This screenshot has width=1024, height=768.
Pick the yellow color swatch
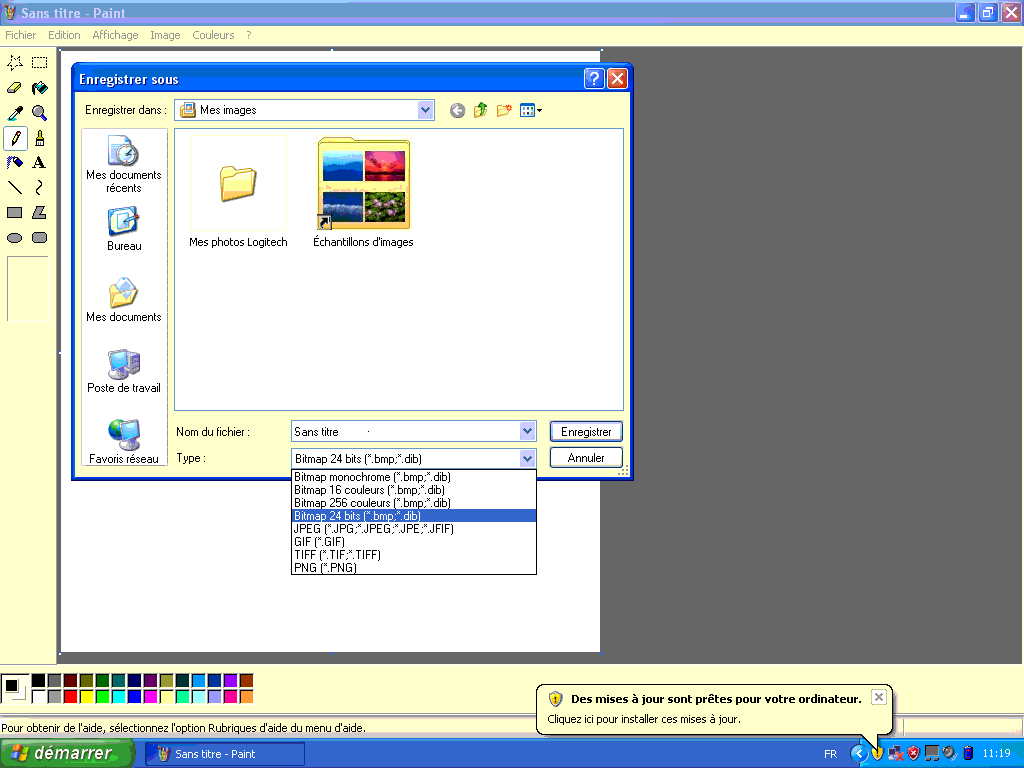point(86,697)
